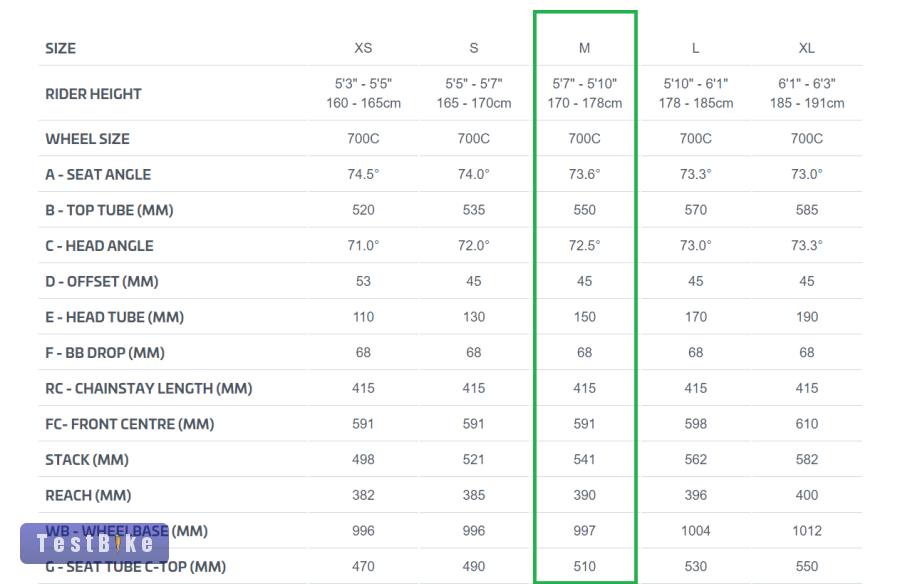The height and width of the screenshot is (584, 900).
Task: Click the A - SEAT ANGLE row label
Action: (98, 174)
